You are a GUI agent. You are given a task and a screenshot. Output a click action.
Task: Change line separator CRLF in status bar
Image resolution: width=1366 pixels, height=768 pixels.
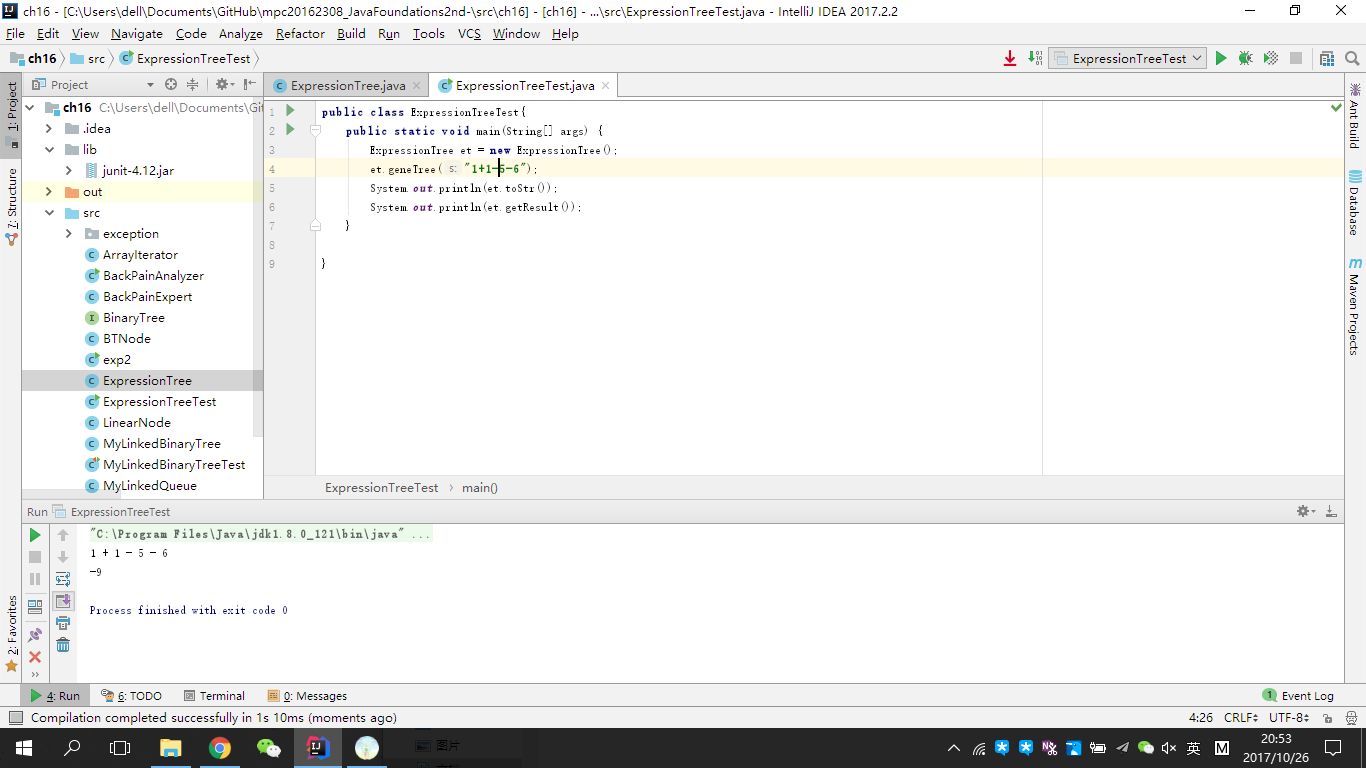point(1241,717)
